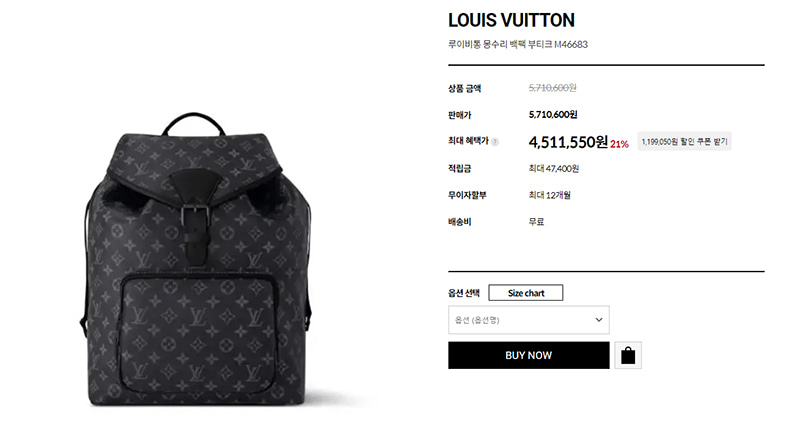800x434 pixels.
Task: Click the monogram backpack product image
Action: click(x=196, y=260)
